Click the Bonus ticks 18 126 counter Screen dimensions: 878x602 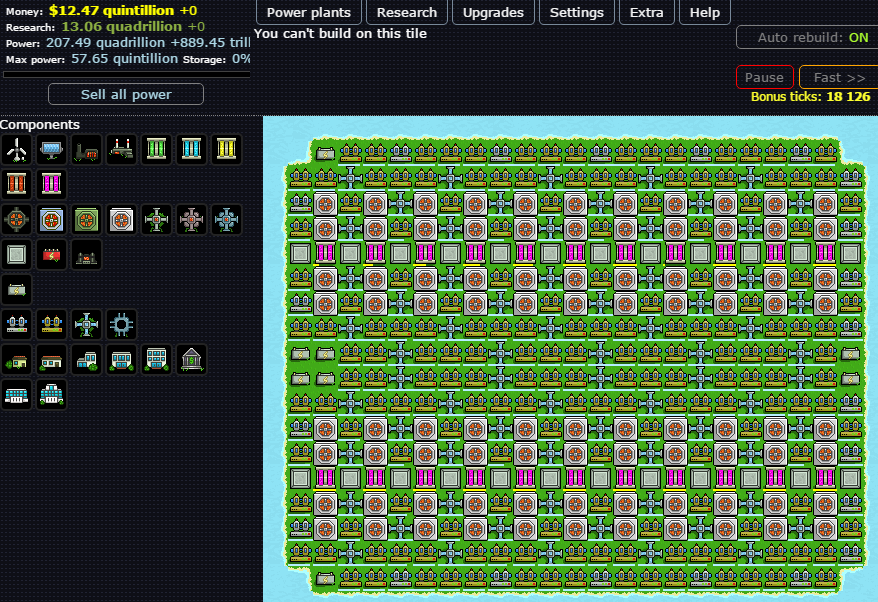coord(810,96)
